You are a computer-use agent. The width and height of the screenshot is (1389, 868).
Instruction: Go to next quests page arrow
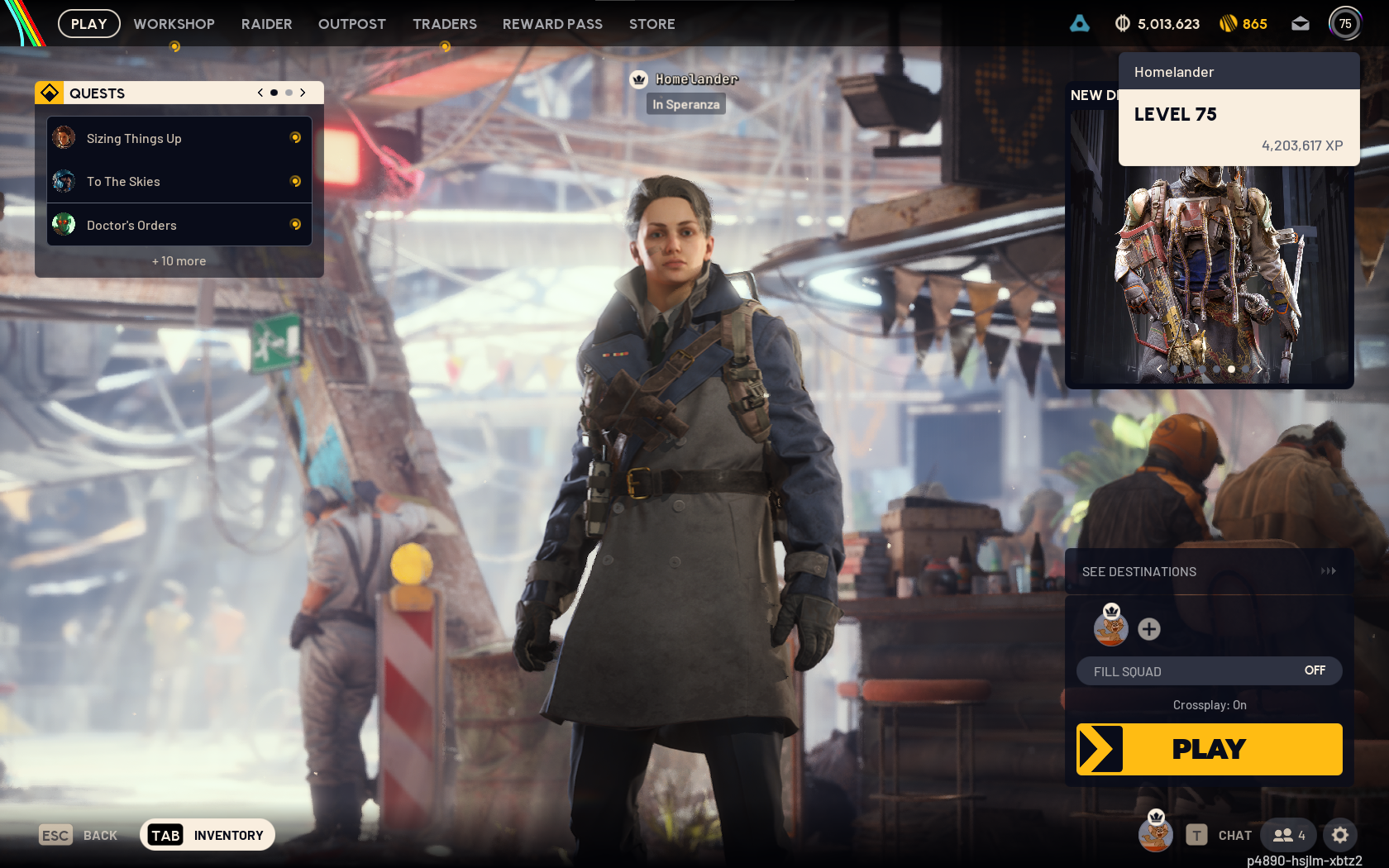pos(303,93)
